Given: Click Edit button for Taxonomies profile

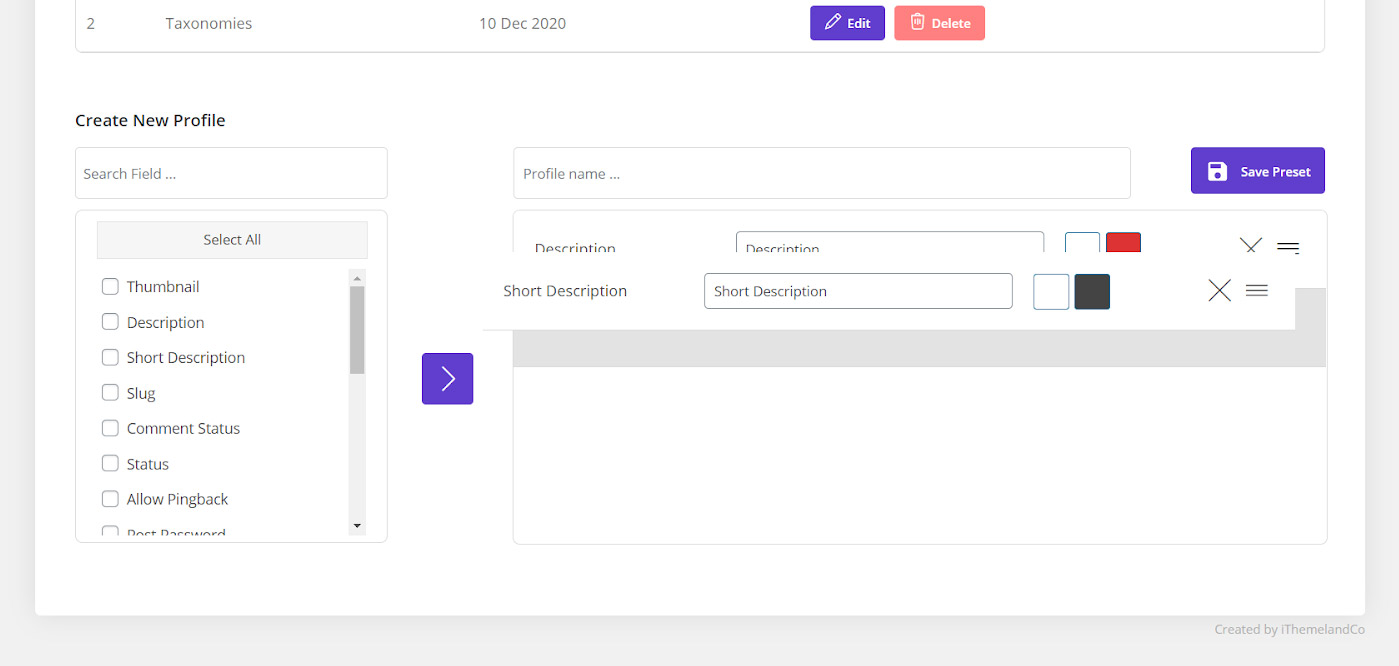Looking at the screenshot, I should click(x=847, y=23).
